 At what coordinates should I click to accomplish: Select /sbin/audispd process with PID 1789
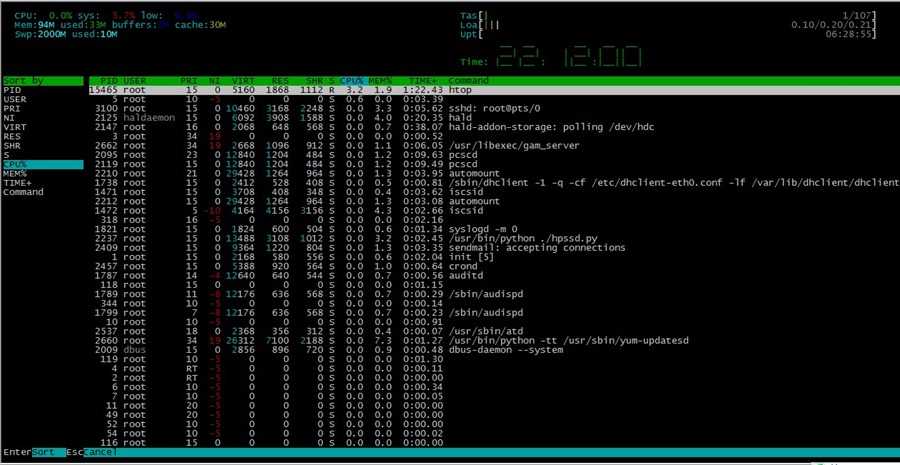point(494,294)
